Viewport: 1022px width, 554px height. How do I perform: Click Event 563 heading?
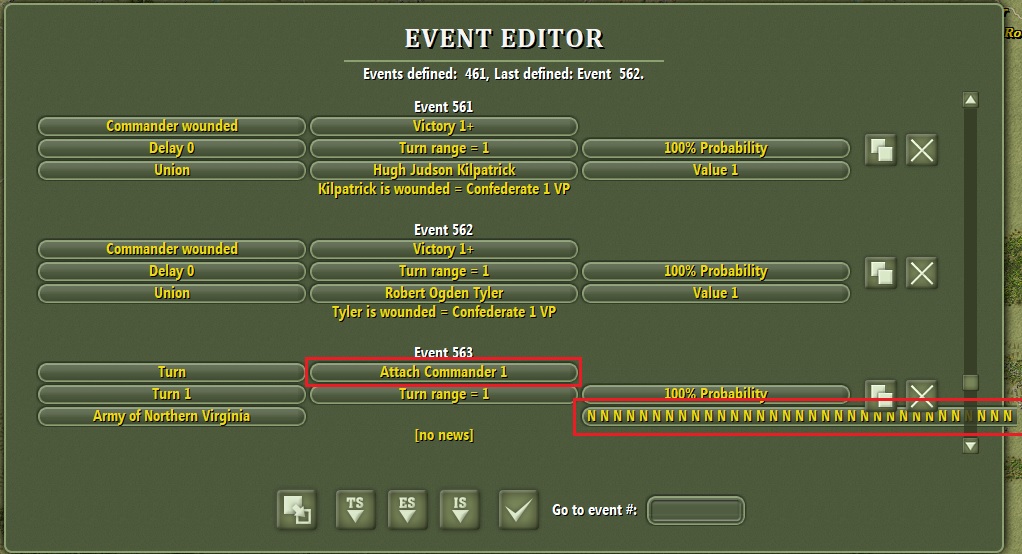pos(443,353)
